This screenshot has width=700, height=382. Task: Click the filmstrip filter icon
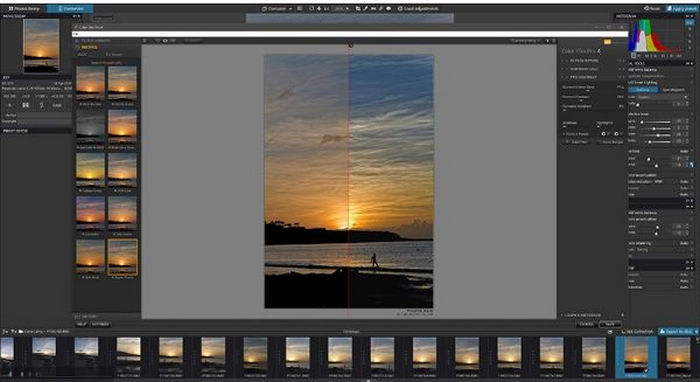point(13,332)
